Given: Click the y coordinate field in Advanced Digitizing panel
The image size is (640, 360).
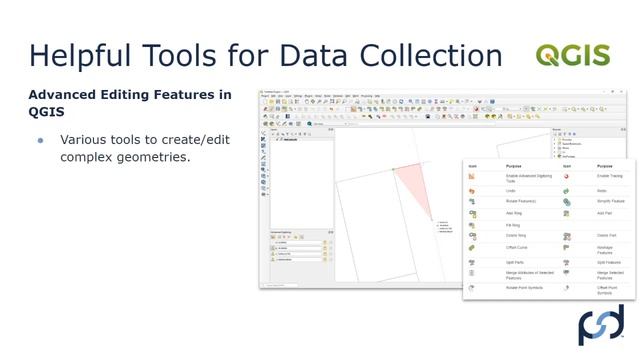Looking at the screenshot, I should tap(299, 260).
